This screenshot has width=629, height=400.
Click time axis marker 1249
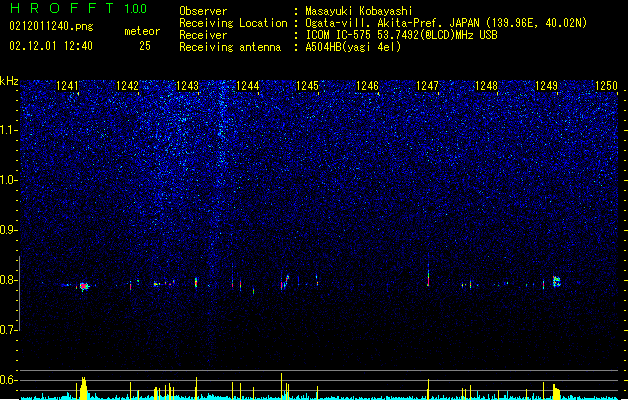tap(546, 85)
